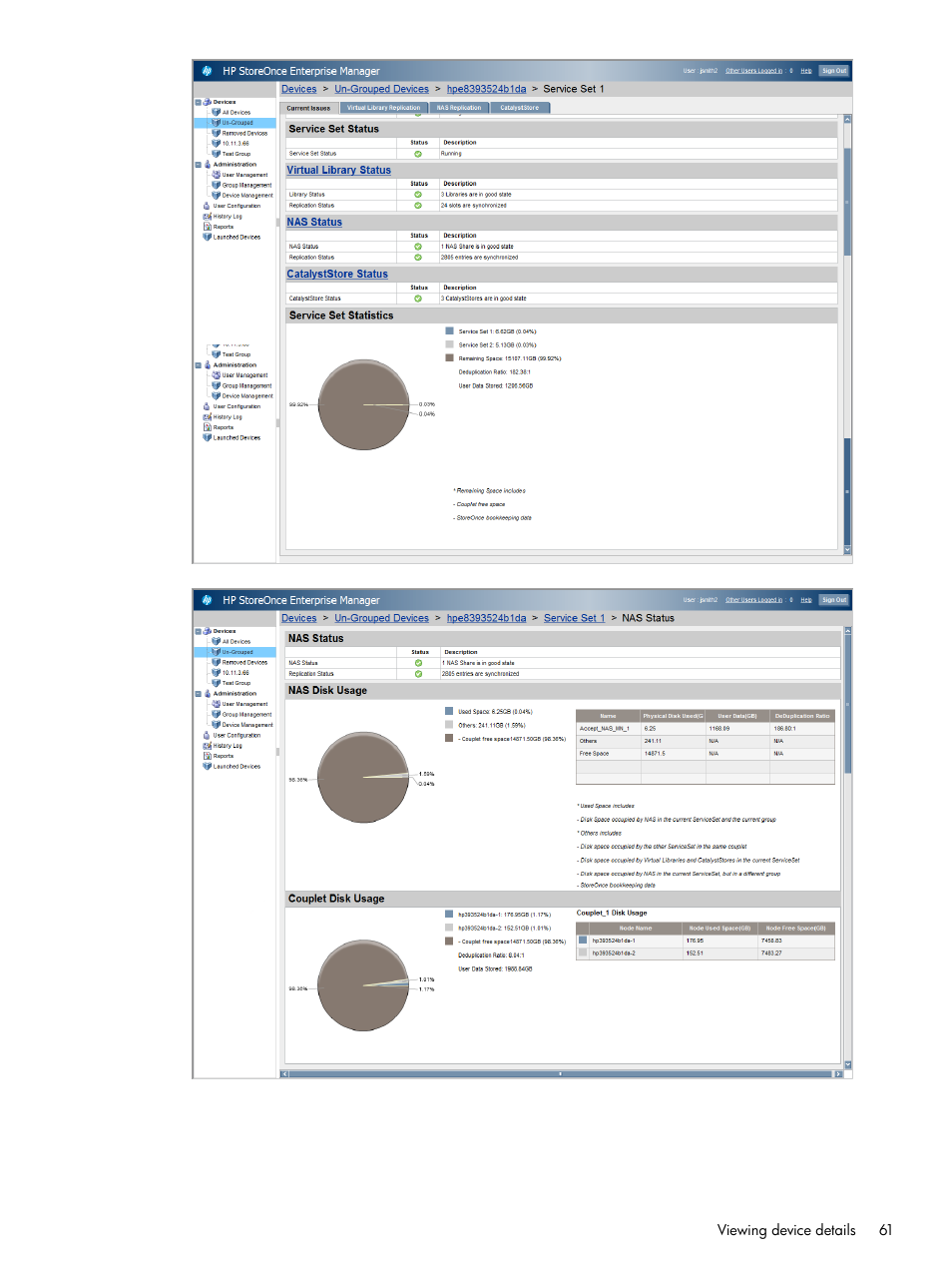Click Other Users Logged in on the Service Set 1 page

753,71
